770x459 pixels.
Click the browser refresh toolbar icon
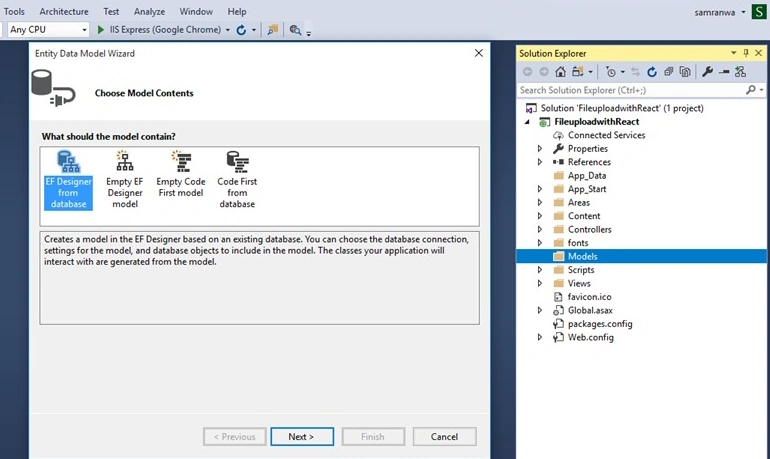(241, 30)
